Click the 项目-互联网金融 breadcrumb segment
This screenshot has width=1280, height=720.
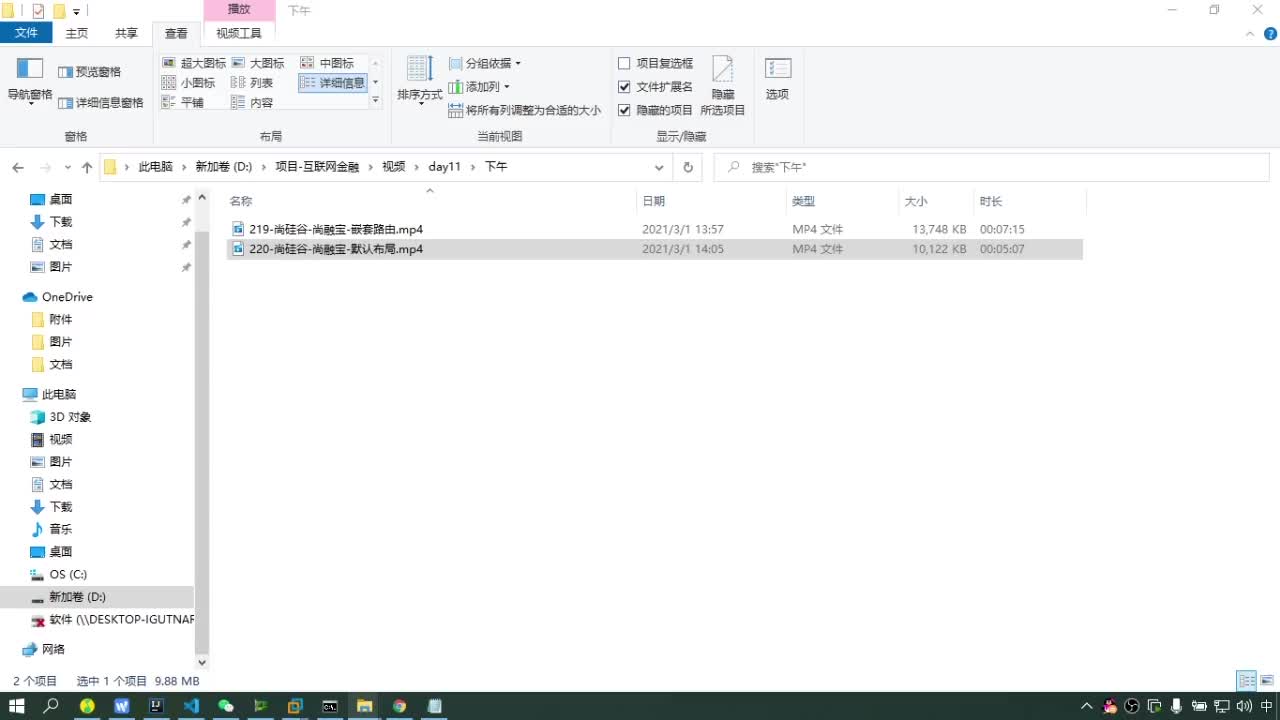click(x=317, y=167)
